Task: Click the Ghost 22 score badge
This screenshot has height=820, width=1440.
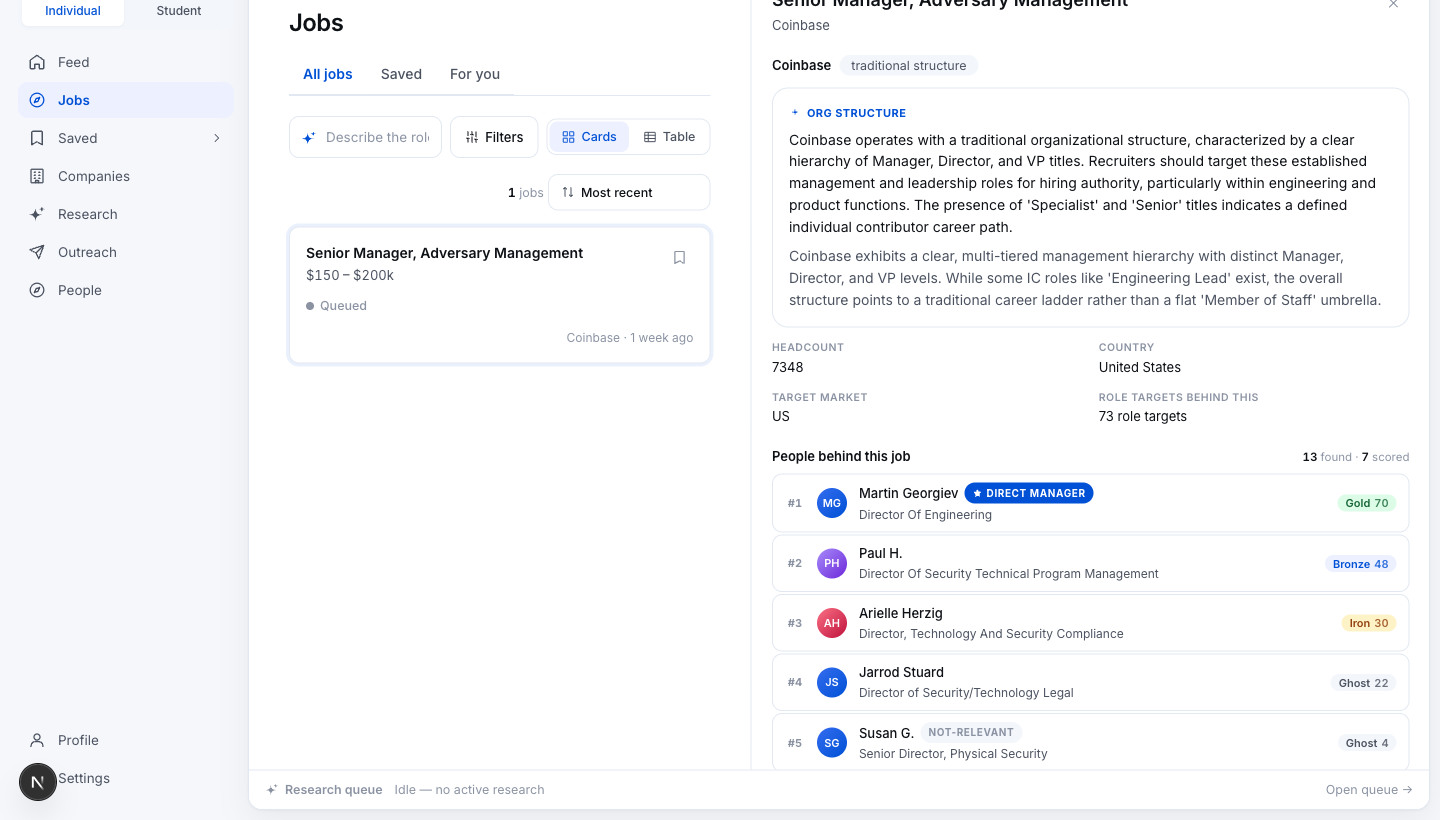Action: [1364, 683]
